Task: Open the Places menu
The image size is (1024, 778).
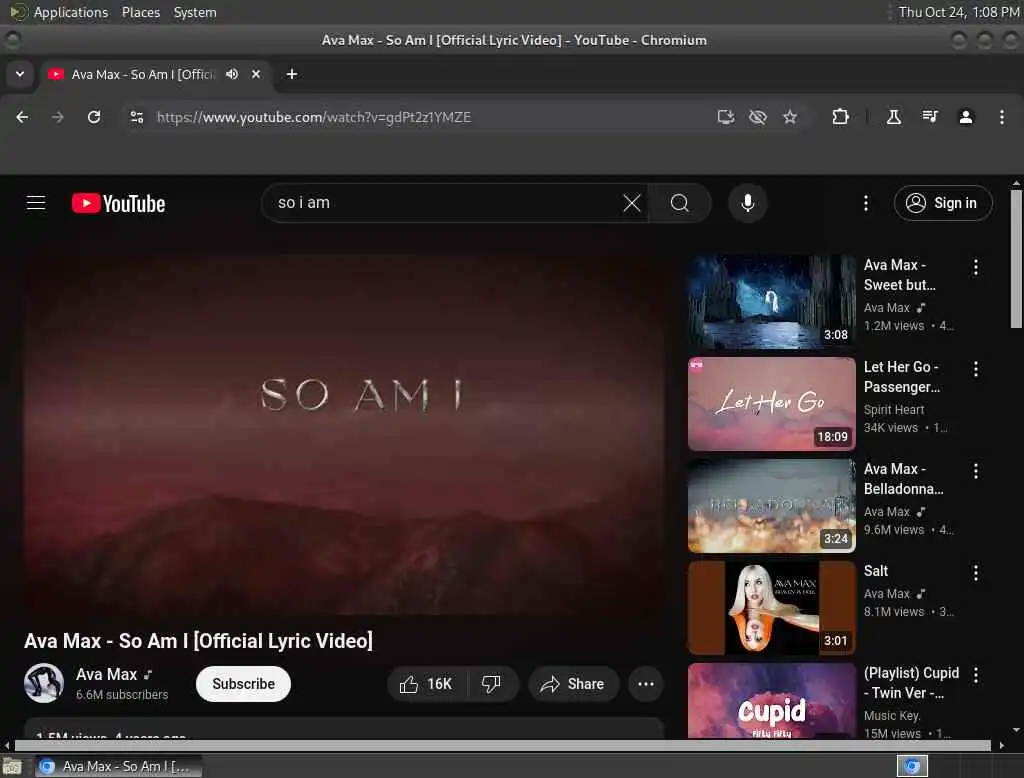Action: click(141, 12)
